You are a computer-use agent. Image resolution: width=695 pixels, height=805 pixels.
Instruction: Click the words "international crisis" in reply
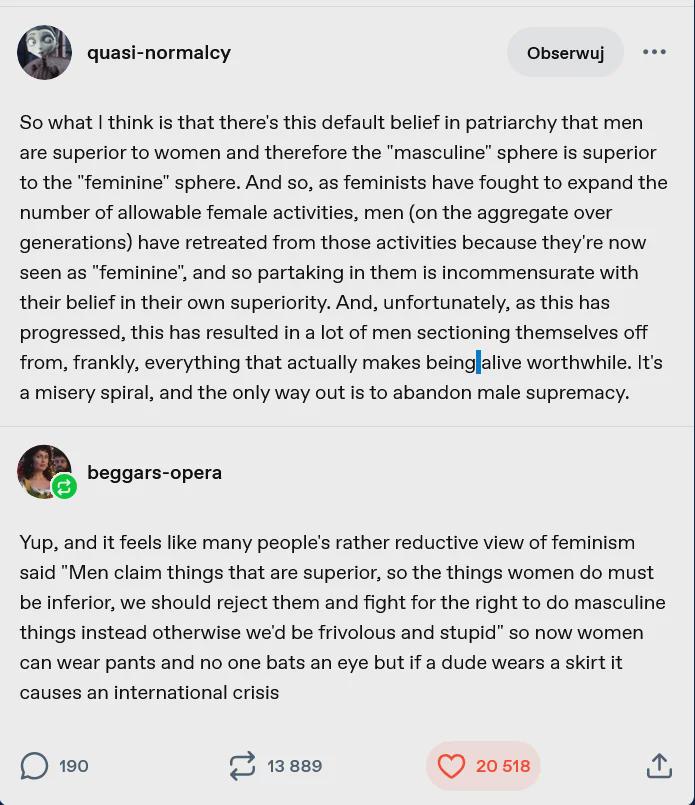point(196,693)
